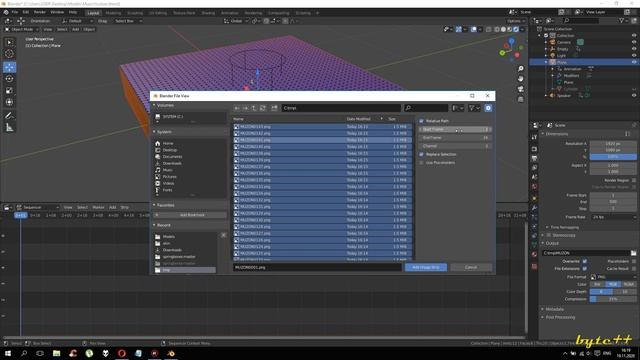Select the Transform tool in viewport toolbar
Viewport: 640px width, 360px height.
point(9,102)
